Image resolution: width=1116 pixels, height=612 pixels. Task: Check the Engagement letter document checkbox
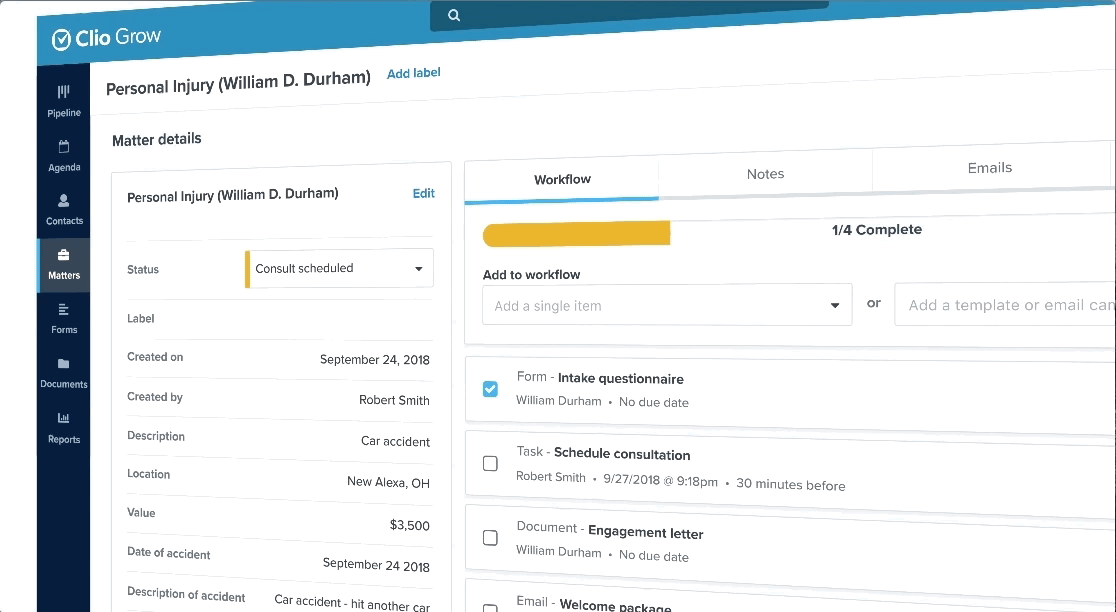coord(490,538)
